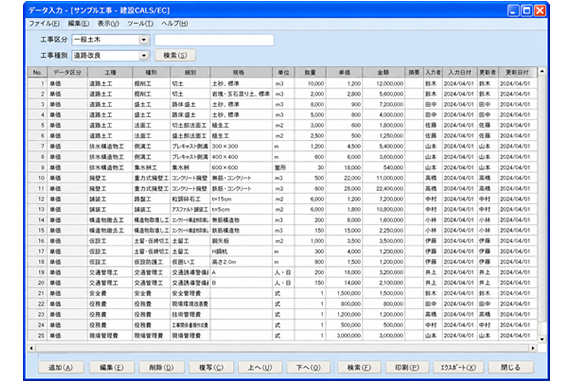This screenshot has width=573, height=382.
Task: Click the 摘要 column header
Action: pyautogui.click(x=414, y=72)
